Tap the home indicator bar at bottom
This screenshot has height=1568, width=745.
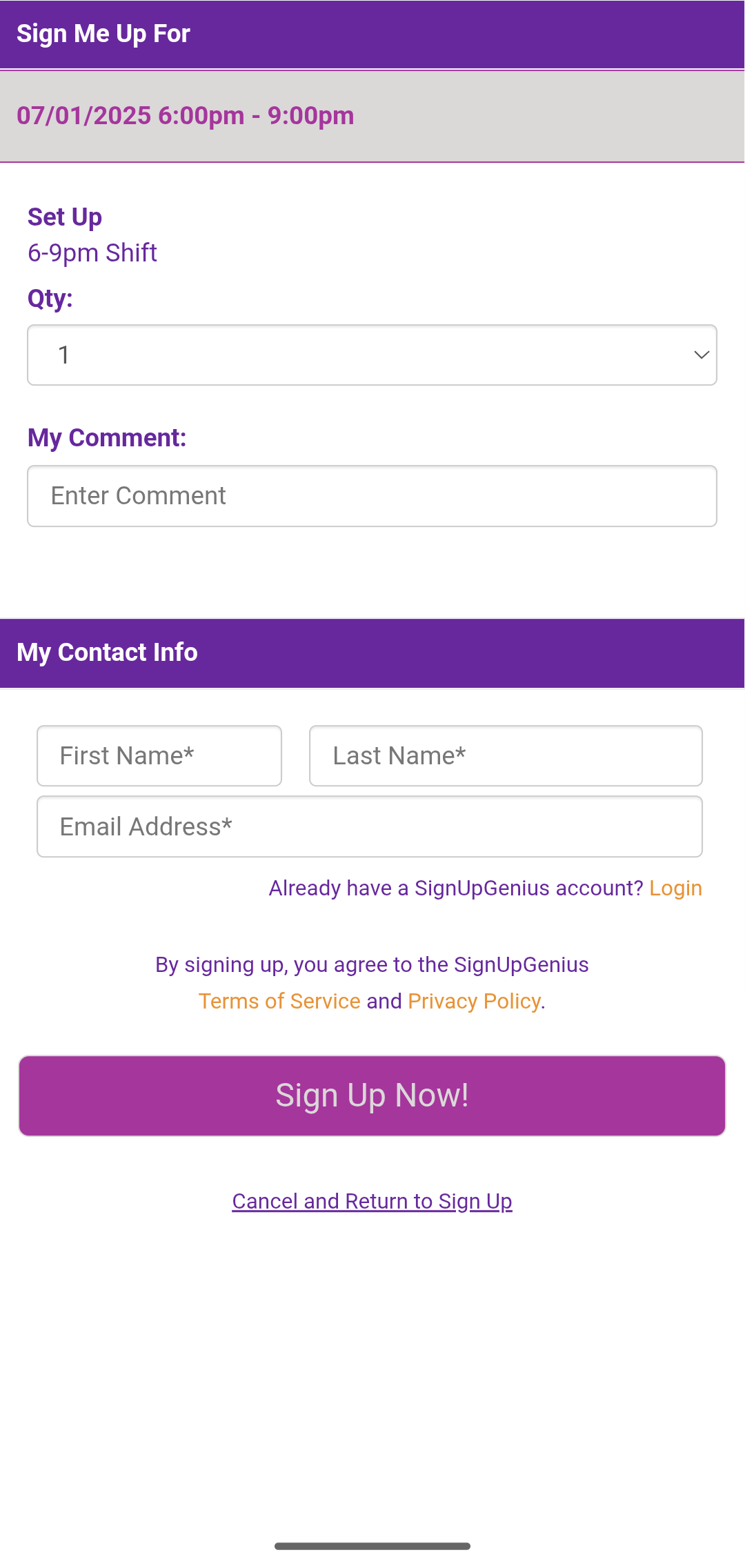[x=372, y=1547]
